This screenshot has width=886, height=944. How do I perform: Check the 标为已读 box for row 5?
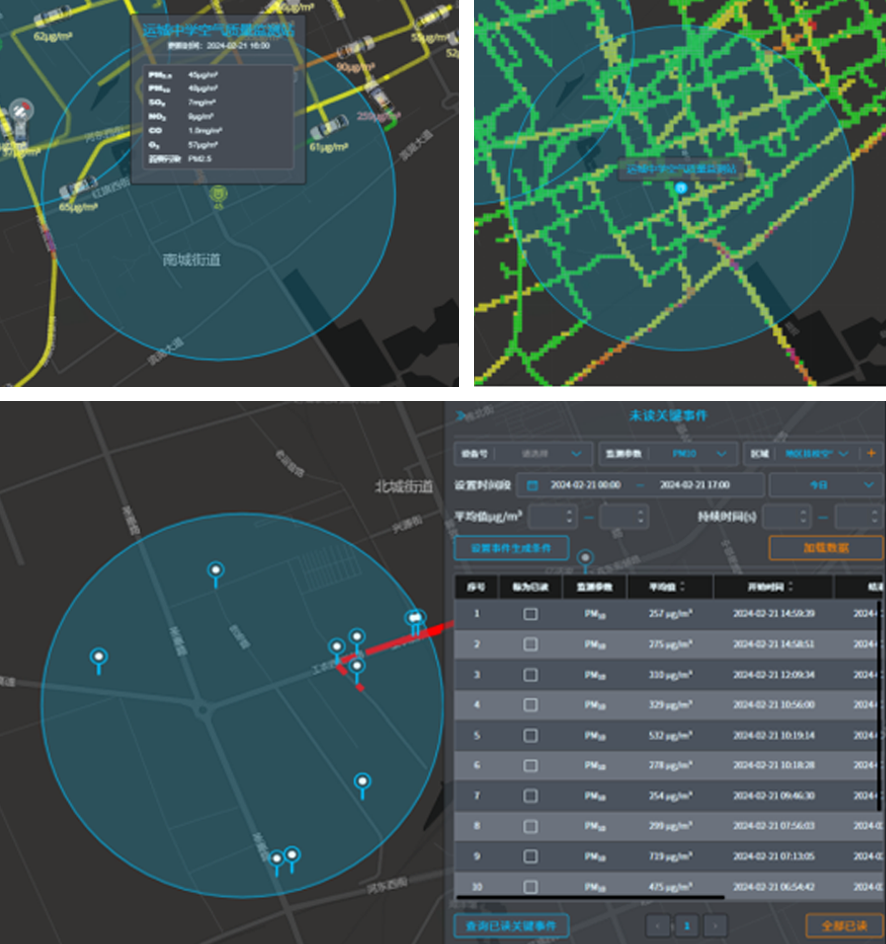[531, 736]
